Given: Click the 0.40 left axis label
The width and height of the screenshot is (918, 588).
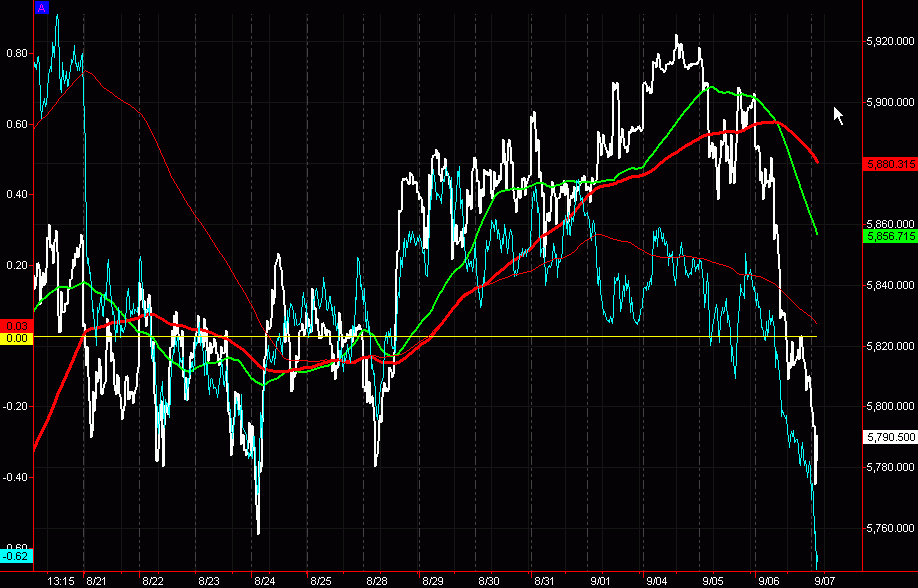Looking at the screenshot, I should 17,194.
